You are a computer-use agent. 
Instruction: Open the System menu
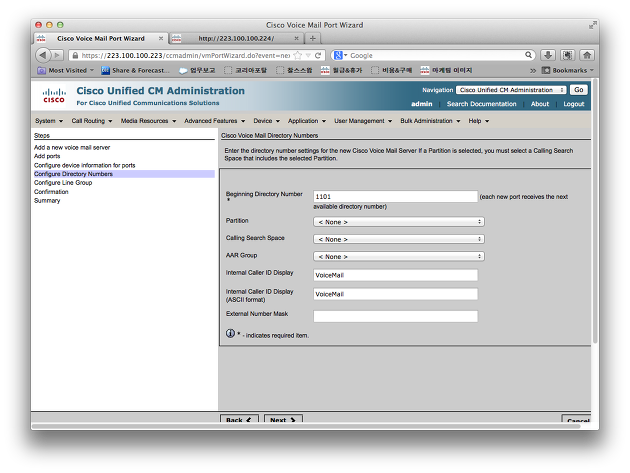click(49, 121)
